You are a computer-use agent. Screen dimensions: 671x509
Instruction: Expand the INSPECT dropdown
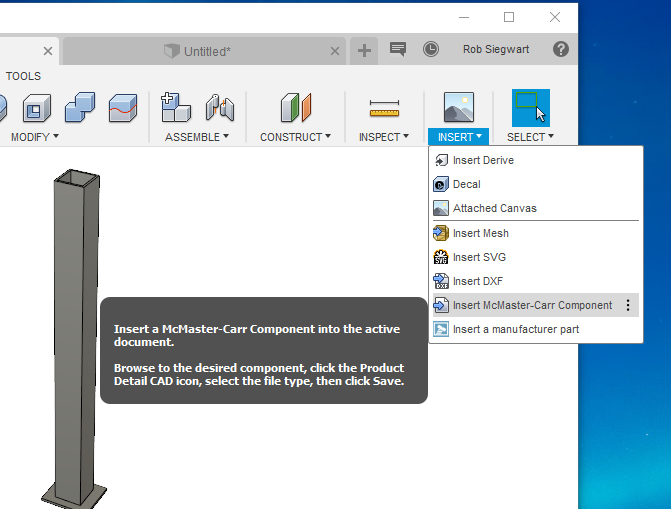click(x=384, y=137)
